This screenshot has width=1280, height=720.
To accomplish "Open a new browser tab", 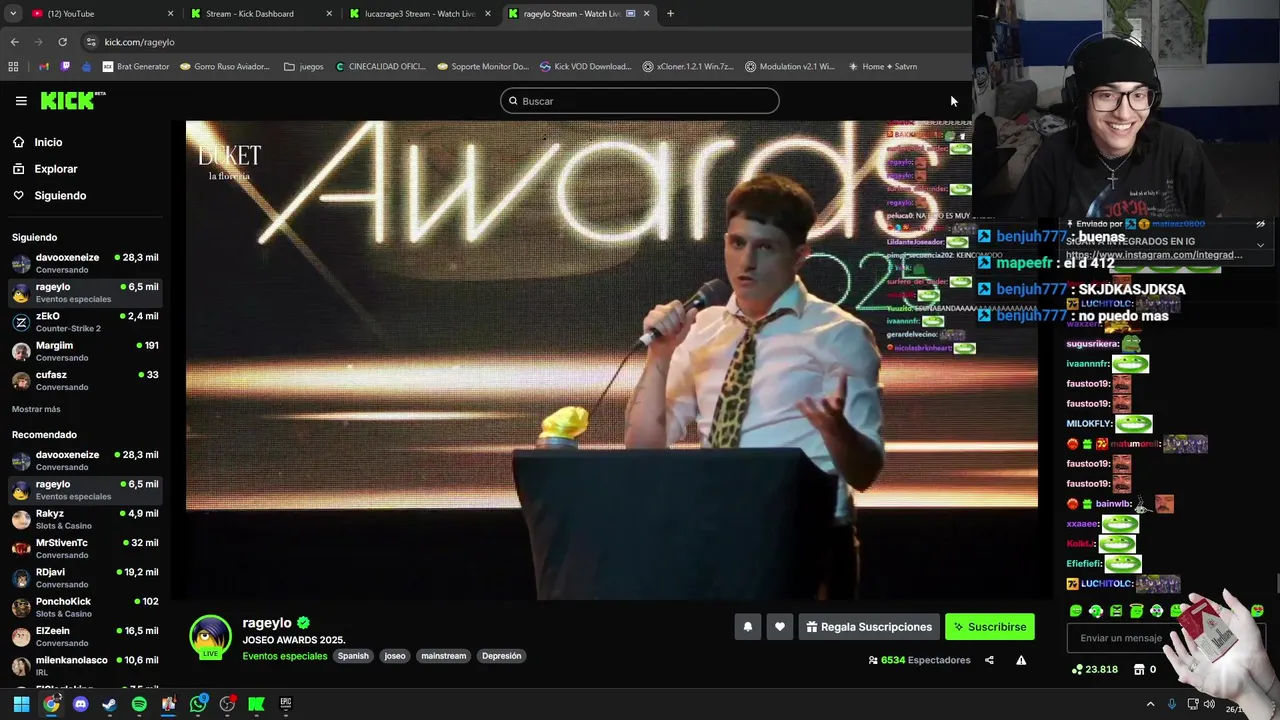I will (x=670, y=13).
